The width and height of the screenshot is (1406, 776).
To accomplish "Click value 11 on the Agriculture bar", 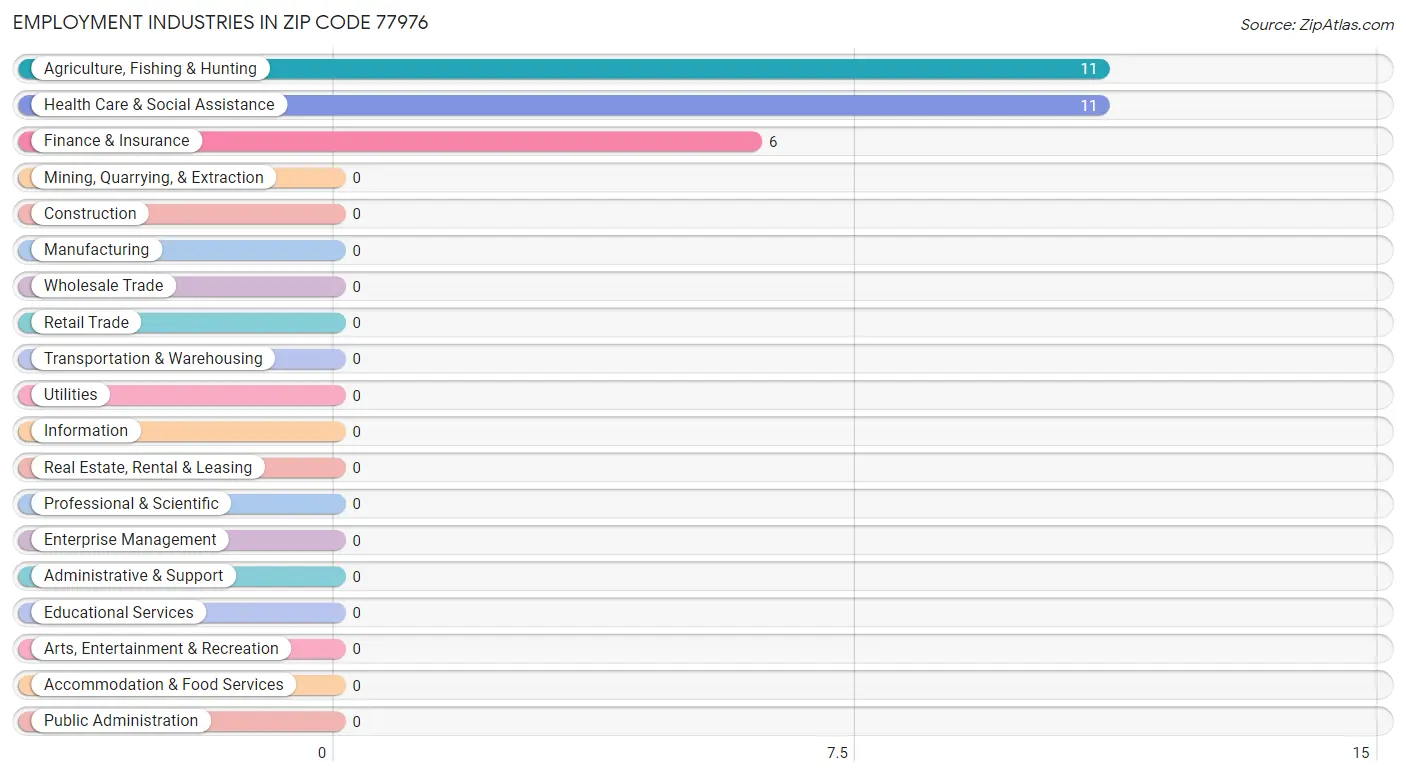I will [x=1088, y=69].
